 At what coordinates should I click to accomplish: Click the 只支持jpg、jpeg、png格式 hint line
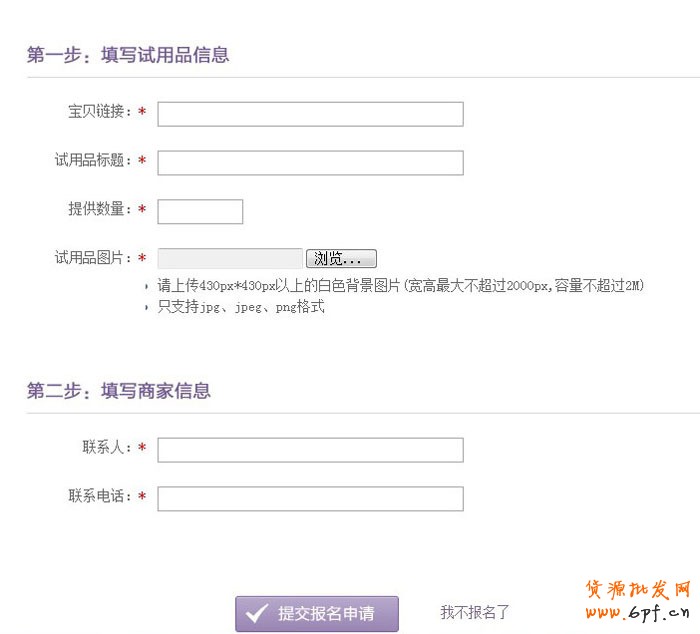pyautogui.click(x=241, y=307)
